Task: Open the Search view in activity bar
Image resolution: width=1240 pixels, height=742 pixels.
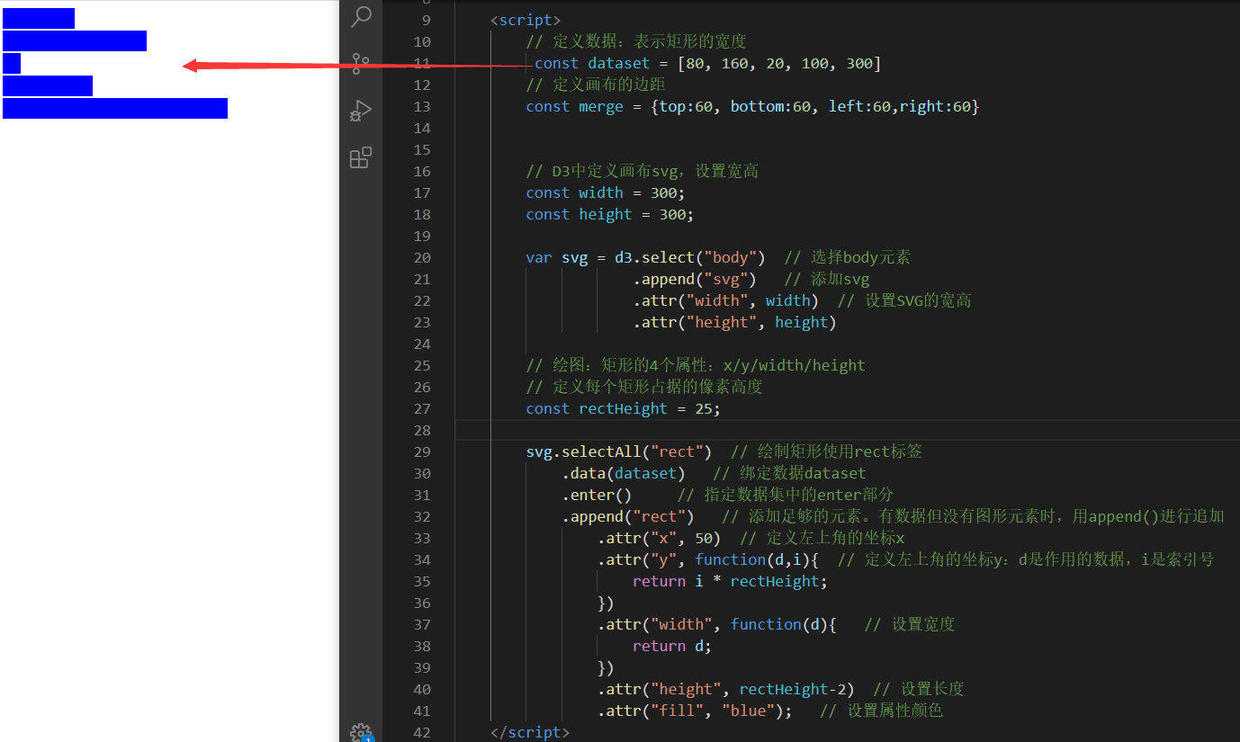Action: [361, 16]
